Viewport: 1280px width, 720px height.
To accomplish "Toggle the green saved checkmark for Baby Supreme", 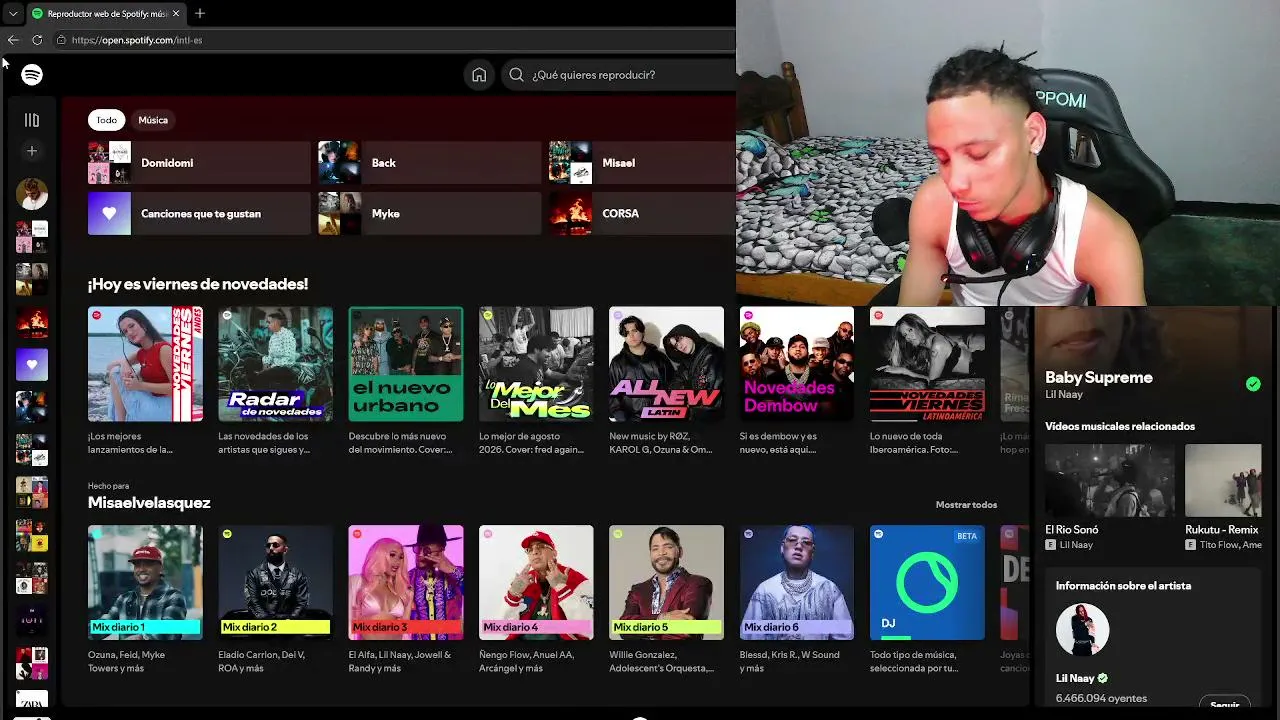I will click(1253, 384).
